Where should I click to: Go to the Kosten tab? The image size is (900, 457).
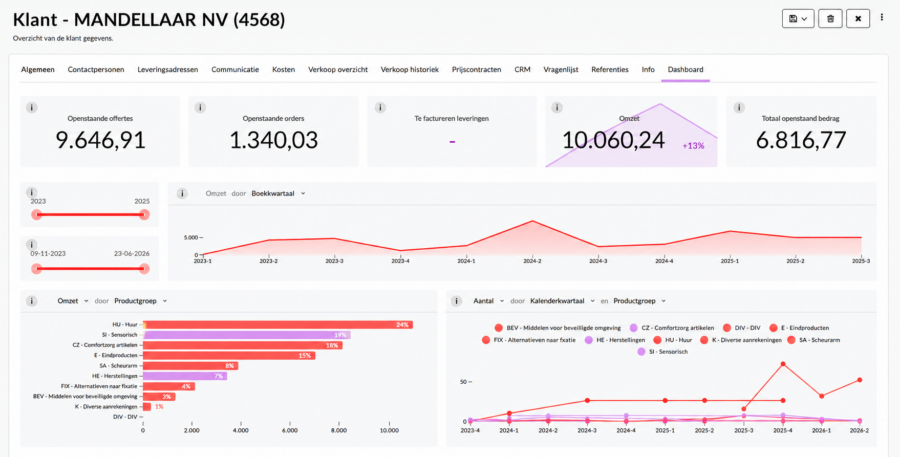tap(284, 69)
